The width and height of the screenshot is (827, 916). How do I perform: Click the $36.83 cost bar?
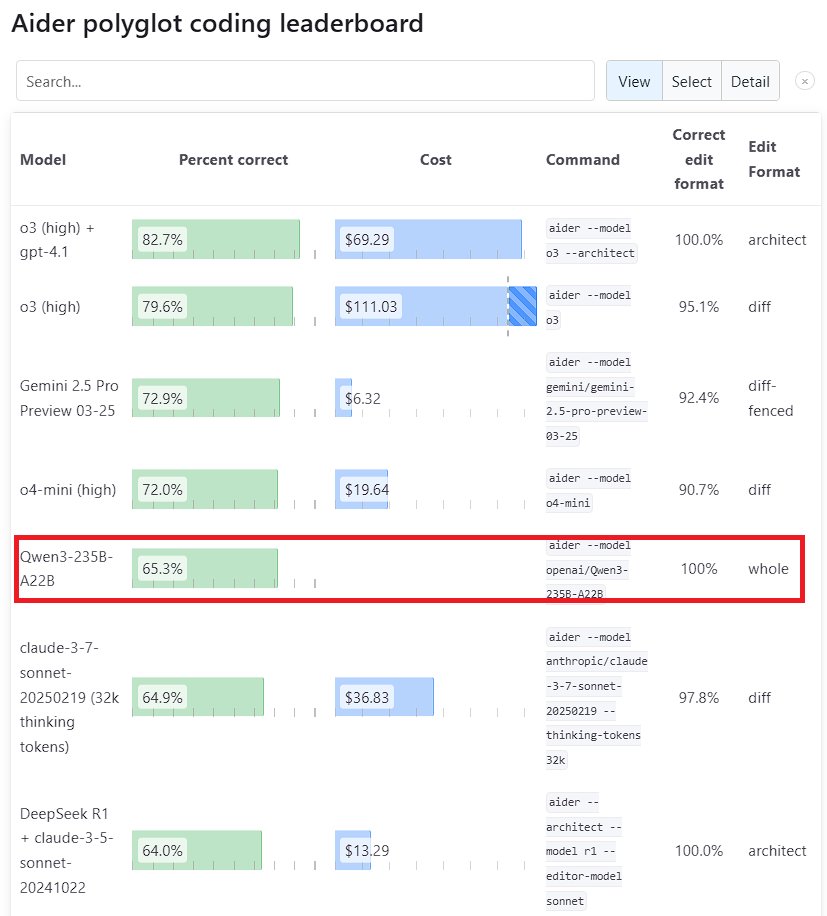[x=384, y=697]
